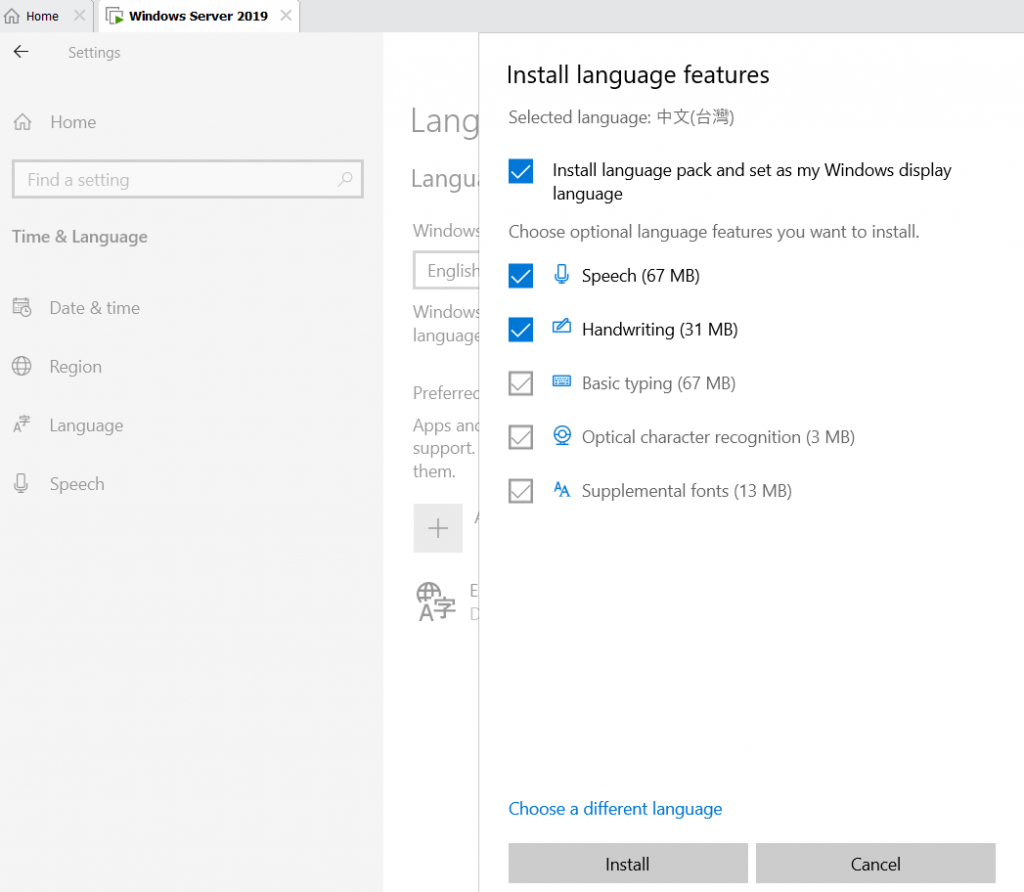Image resolution: width=1024 pixels, height=892 pixels.
Task: Click the Windows Server 2019 VM tab icon
Action: click(115, 16)
